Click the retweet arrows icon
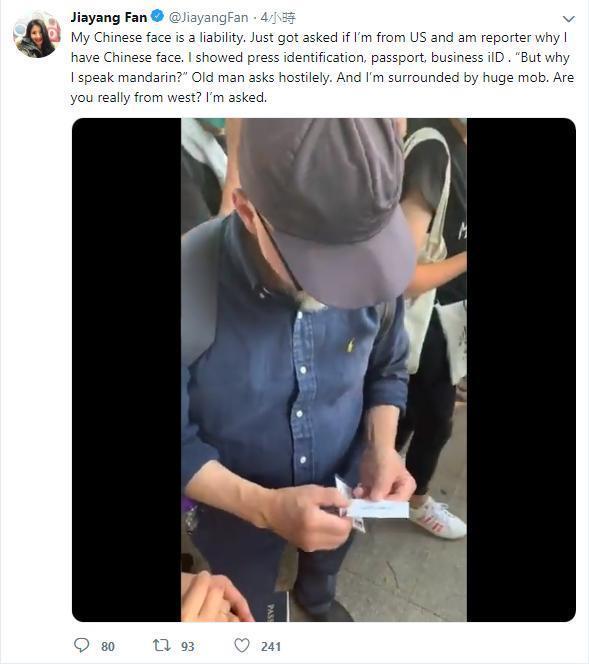The height and width of the screenshot is (664, 589). coord(161,645)
